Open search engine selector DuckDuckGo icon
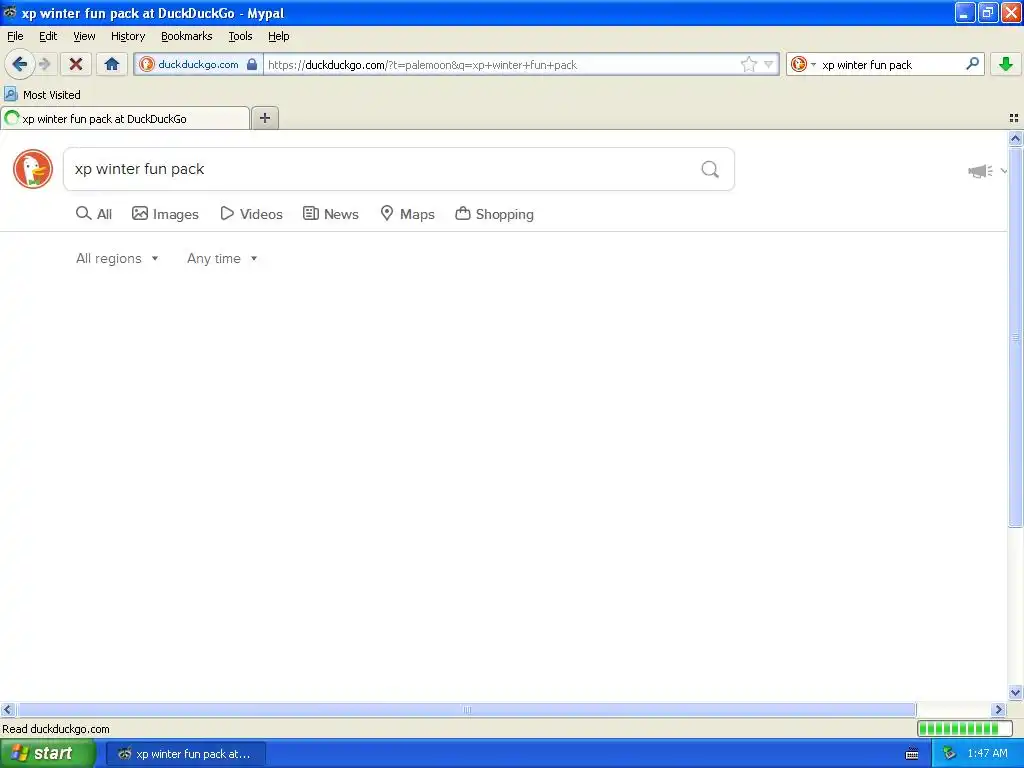The image size is (1024, 768). click(799, 64)
